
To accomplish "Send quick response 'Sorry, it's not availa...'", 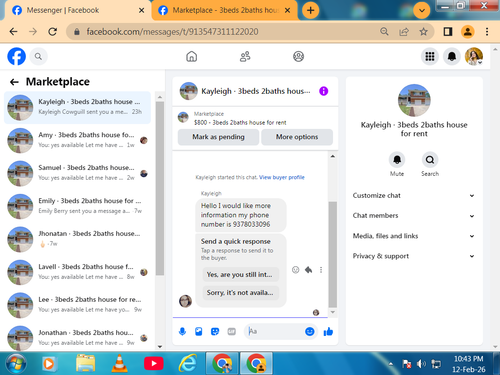I will pyautogui.click(x=240, y=293).
